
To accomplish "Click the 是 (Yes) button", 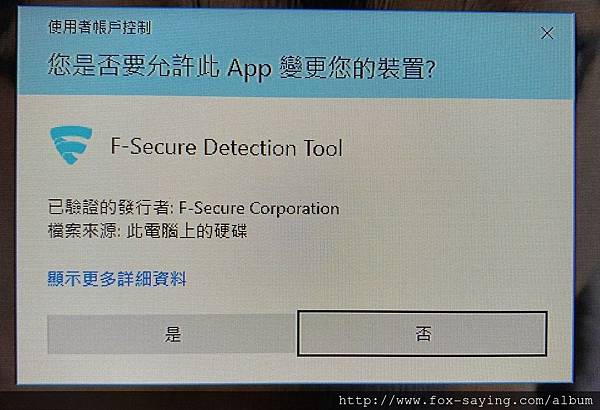I will pos(172,334).
